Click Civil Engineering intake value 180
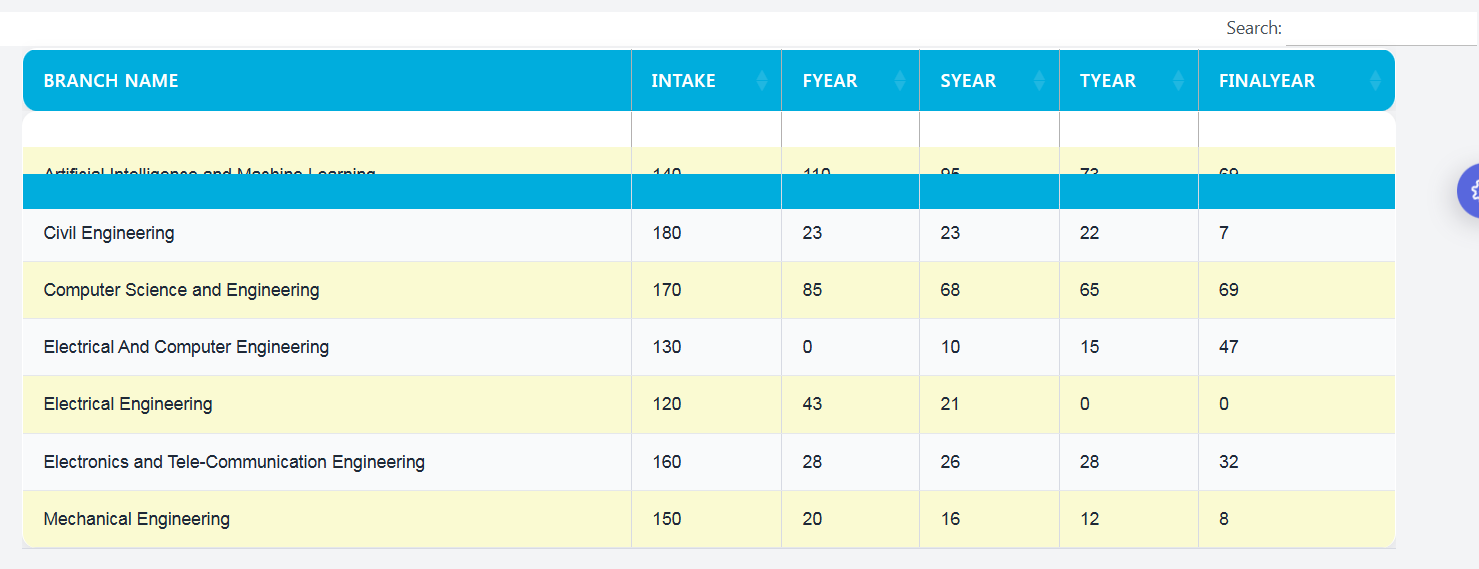 point(666,233)
